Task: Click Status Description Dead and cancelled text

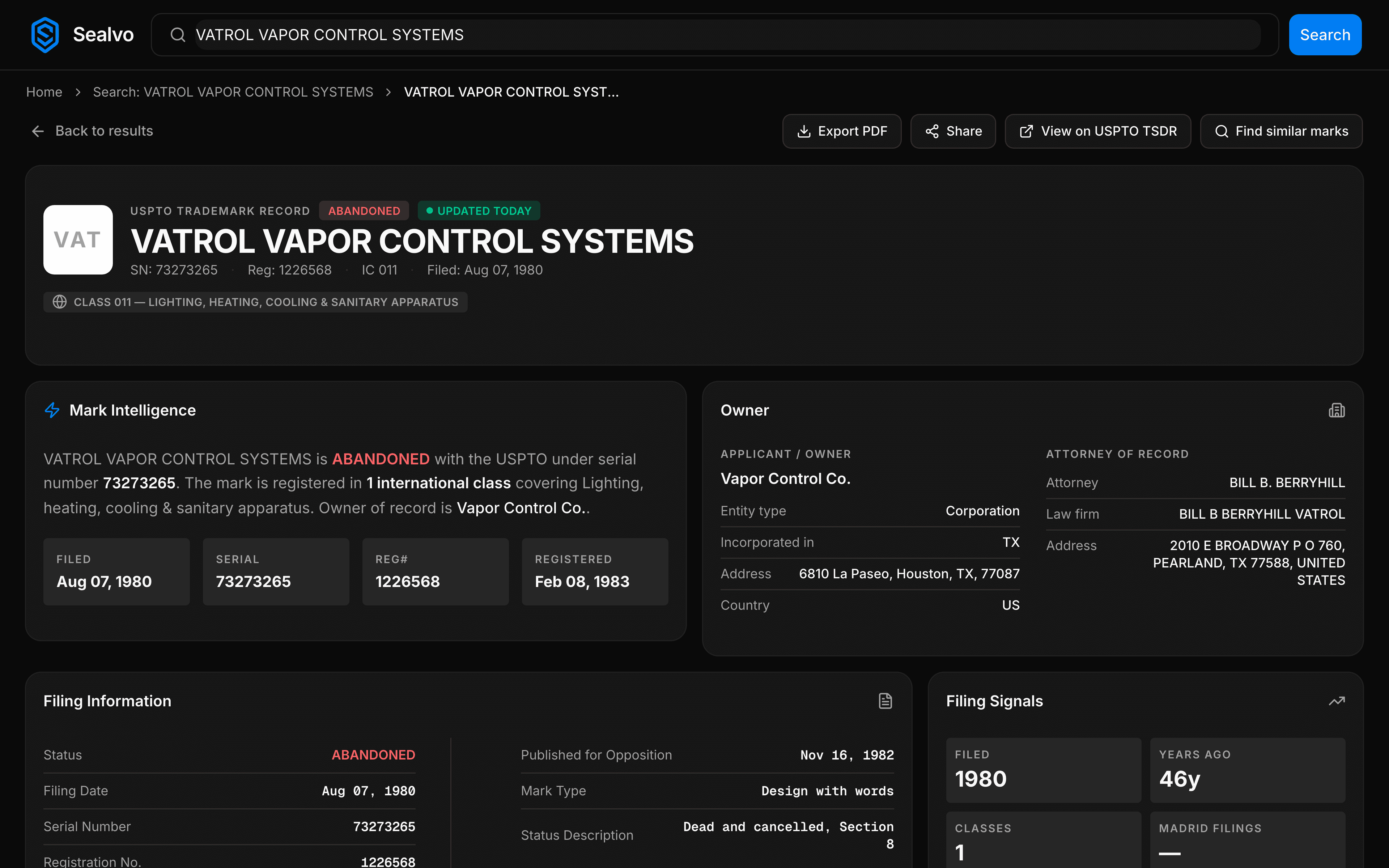Action: click(x=788, y=835)
